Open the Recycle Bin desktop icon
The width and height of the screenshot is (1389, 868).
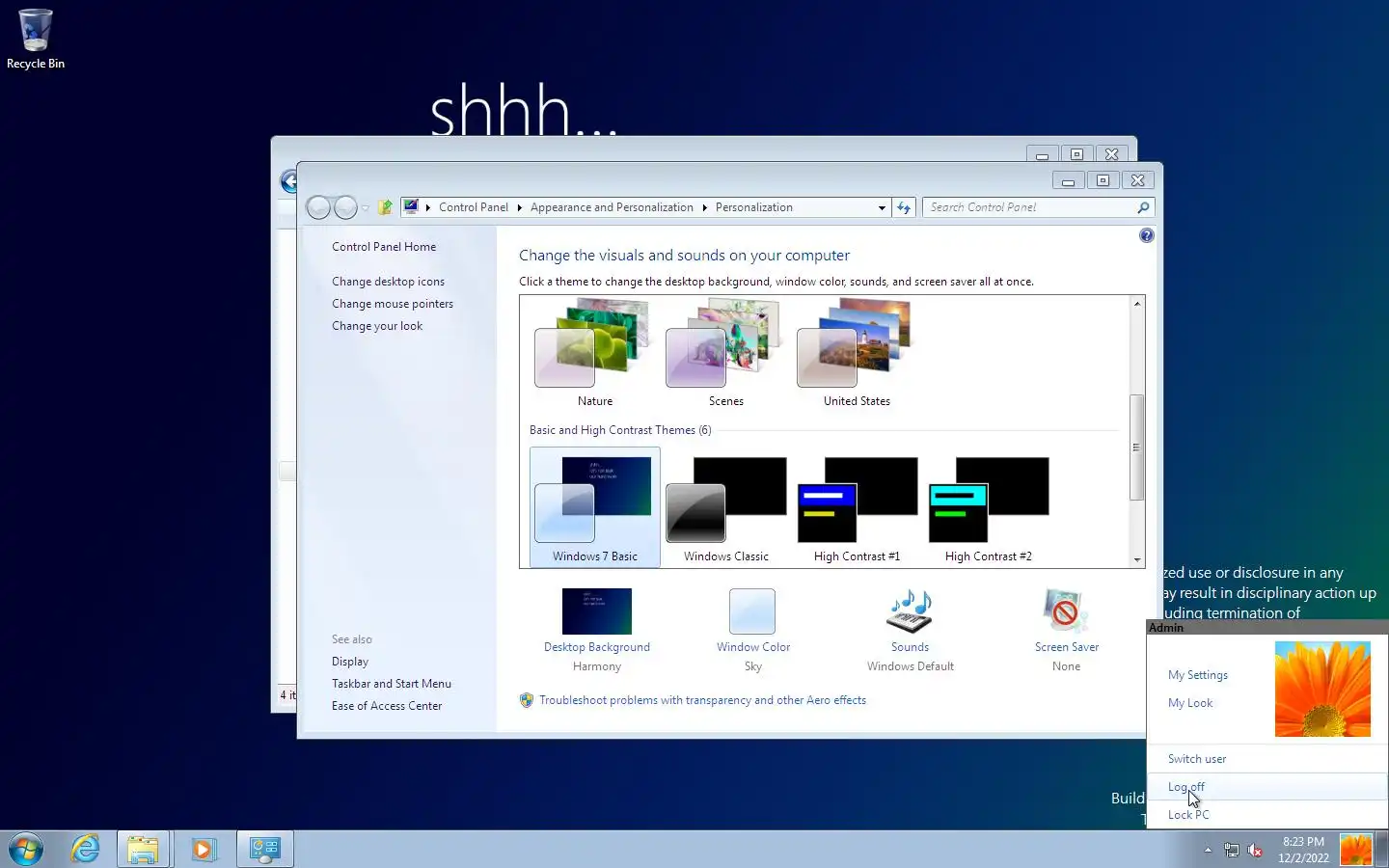click(x=36, y=39)
